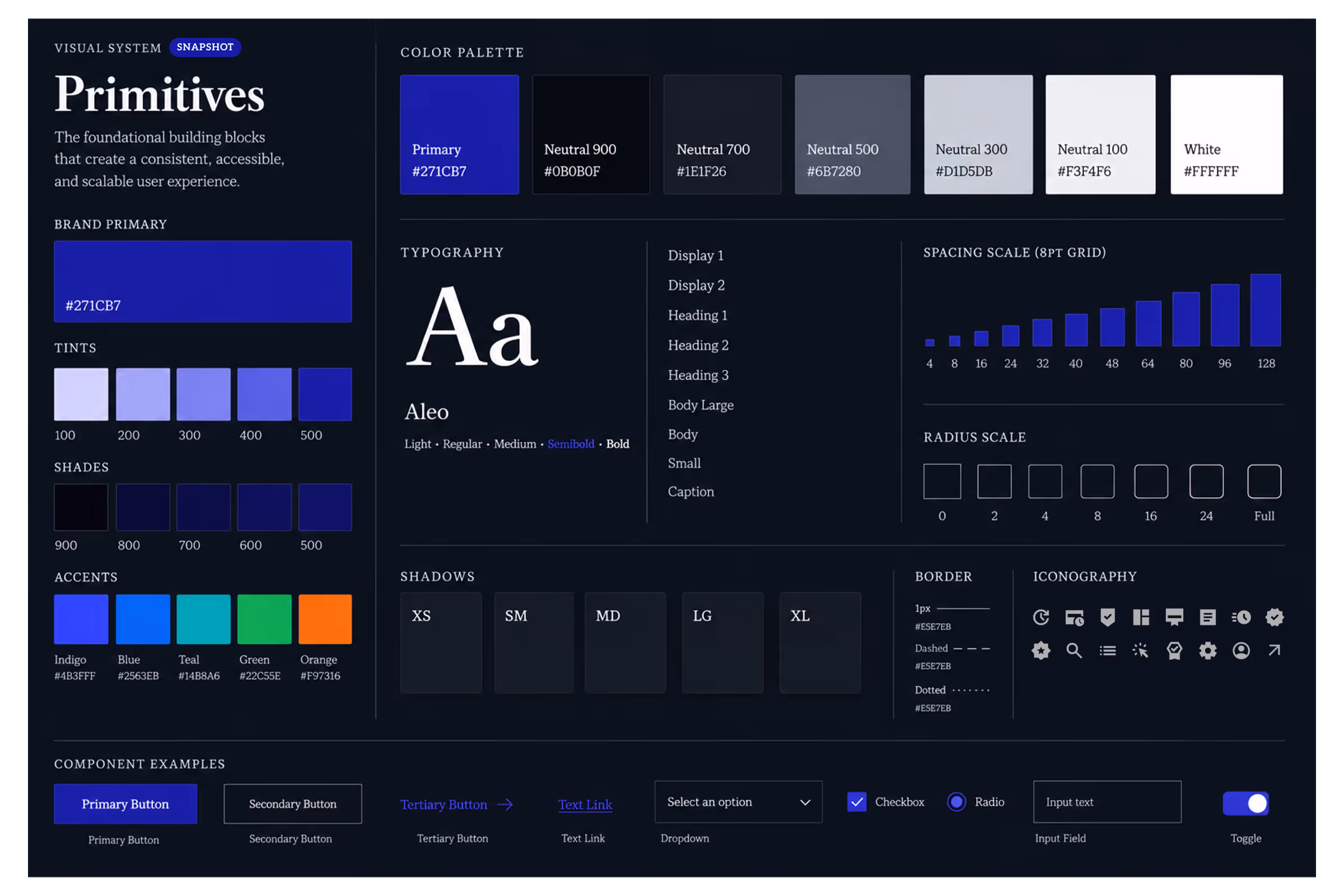
Task: Select the Neutral 700 palette swatch
Action: 722,135
